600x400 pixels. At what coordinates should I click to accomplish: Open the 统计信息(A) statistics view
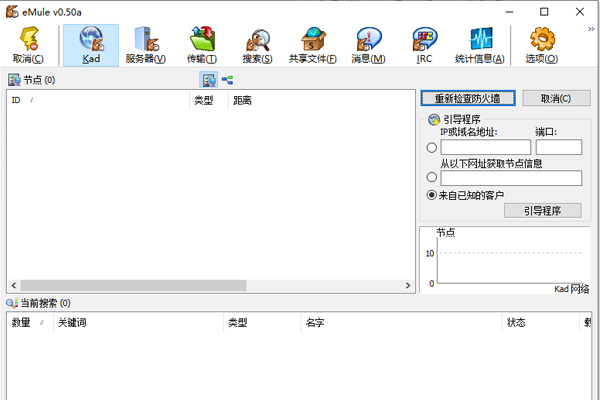click(479, 45)
